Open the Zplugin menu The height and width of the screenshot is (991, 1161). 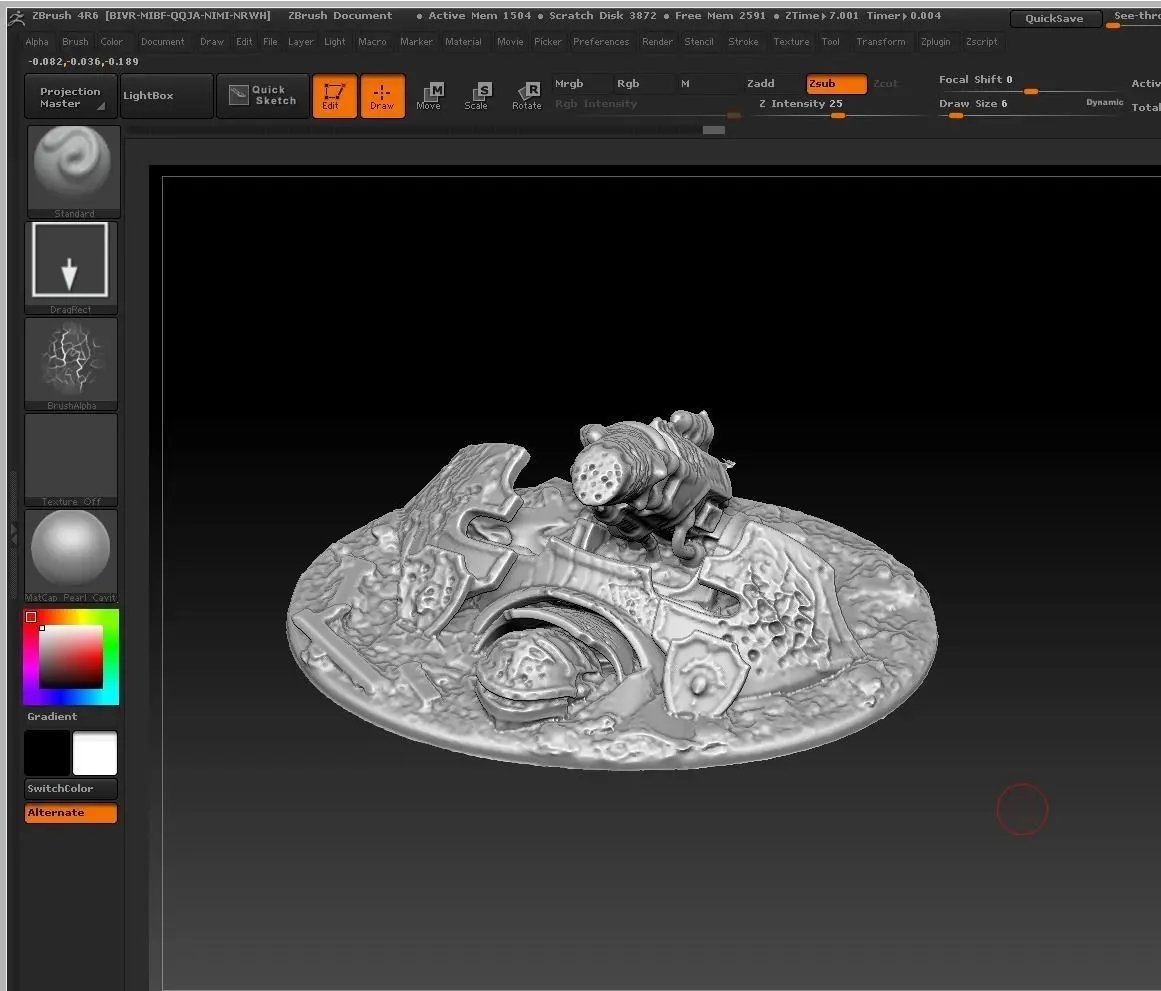coord(936,42)
